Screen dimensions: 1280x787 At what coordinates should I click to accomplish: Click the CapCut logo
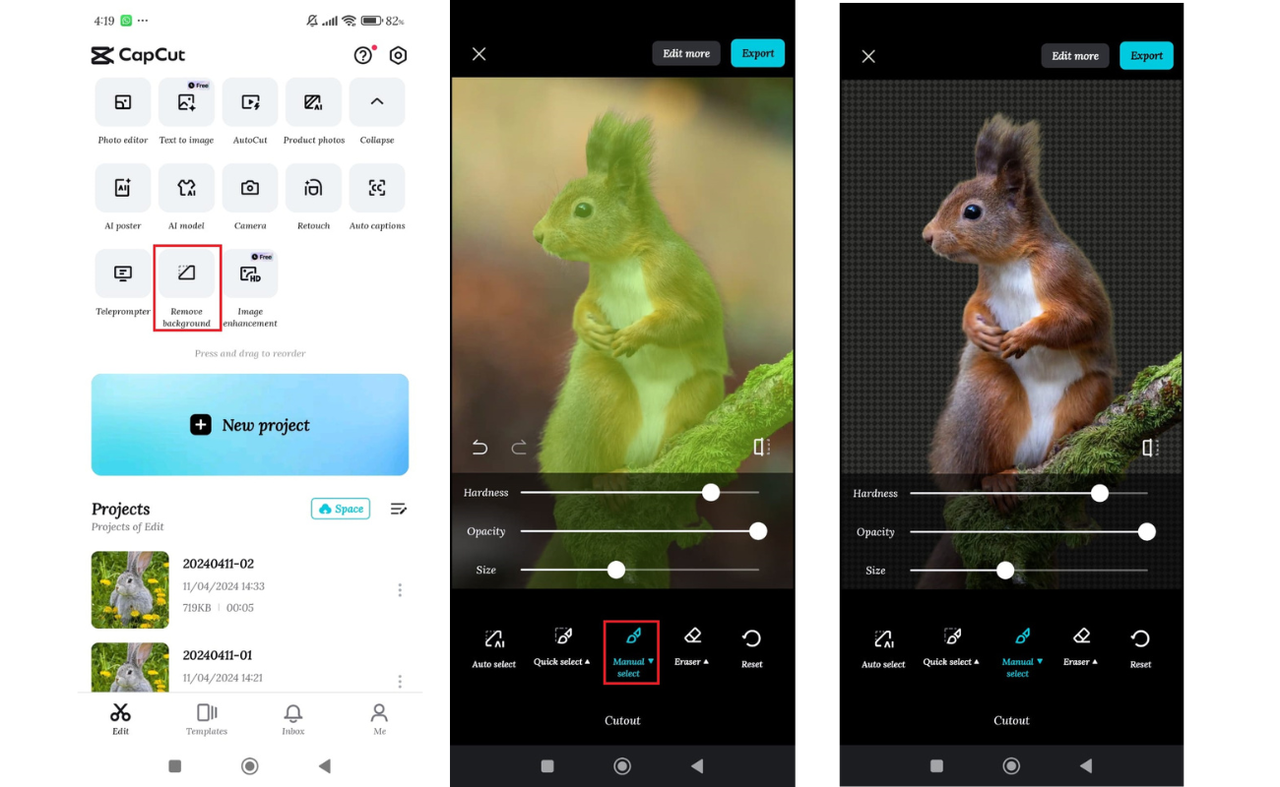[138, 55]
